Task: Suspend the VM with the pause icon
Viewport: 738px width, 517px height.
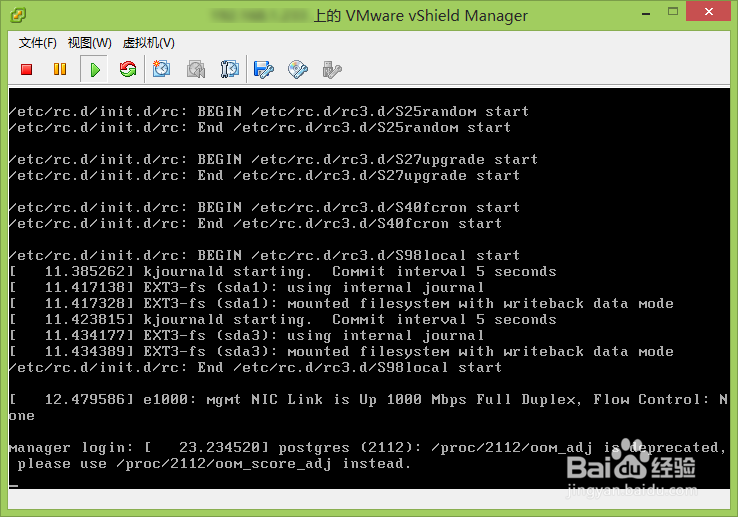Action: coord(60,70)
